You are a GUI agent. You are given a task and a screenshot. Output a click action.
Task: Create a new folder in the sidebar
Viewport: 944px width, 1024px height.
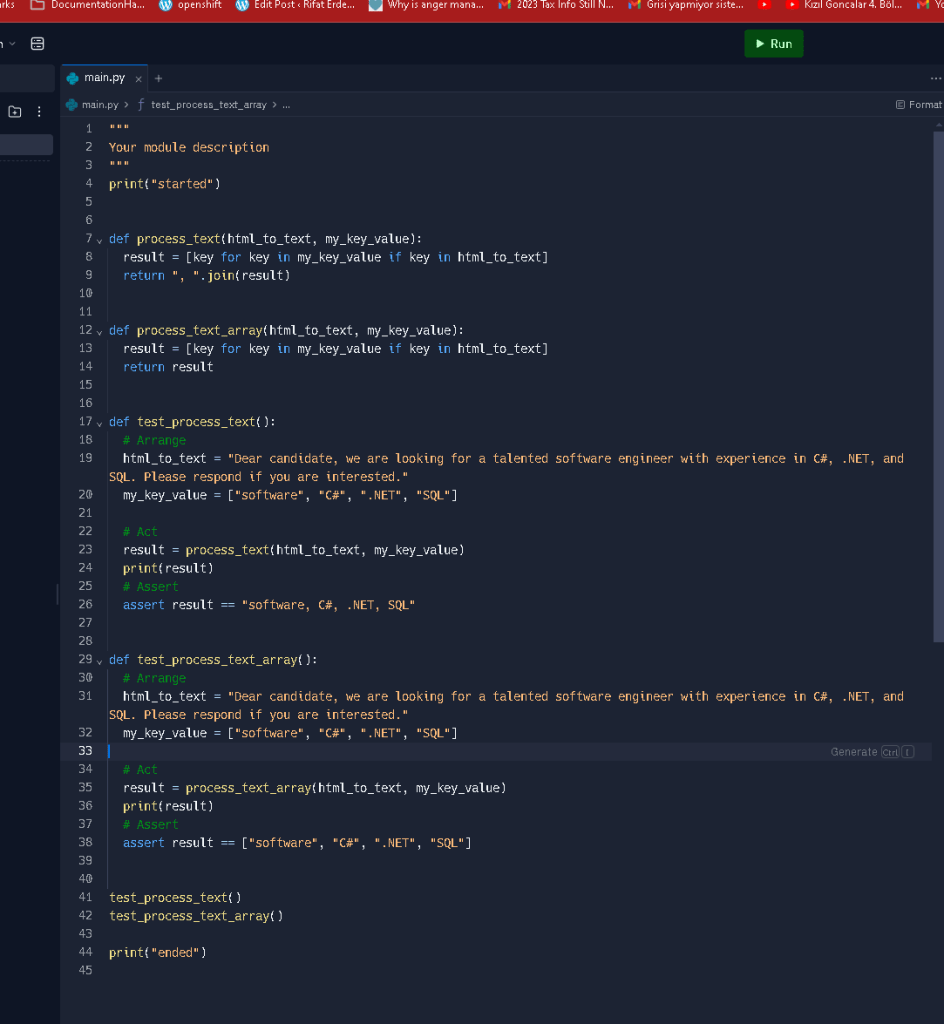pyautogui.click(x=14, y=112)
